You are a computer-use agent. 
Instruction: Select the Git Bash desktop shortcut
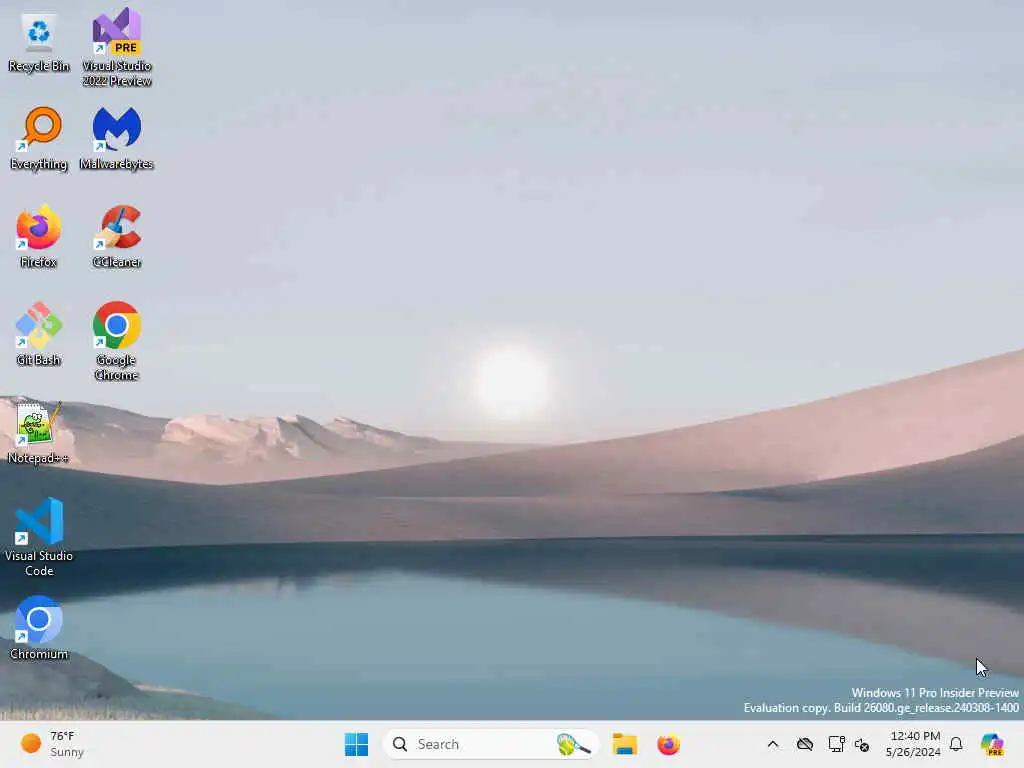39,334
